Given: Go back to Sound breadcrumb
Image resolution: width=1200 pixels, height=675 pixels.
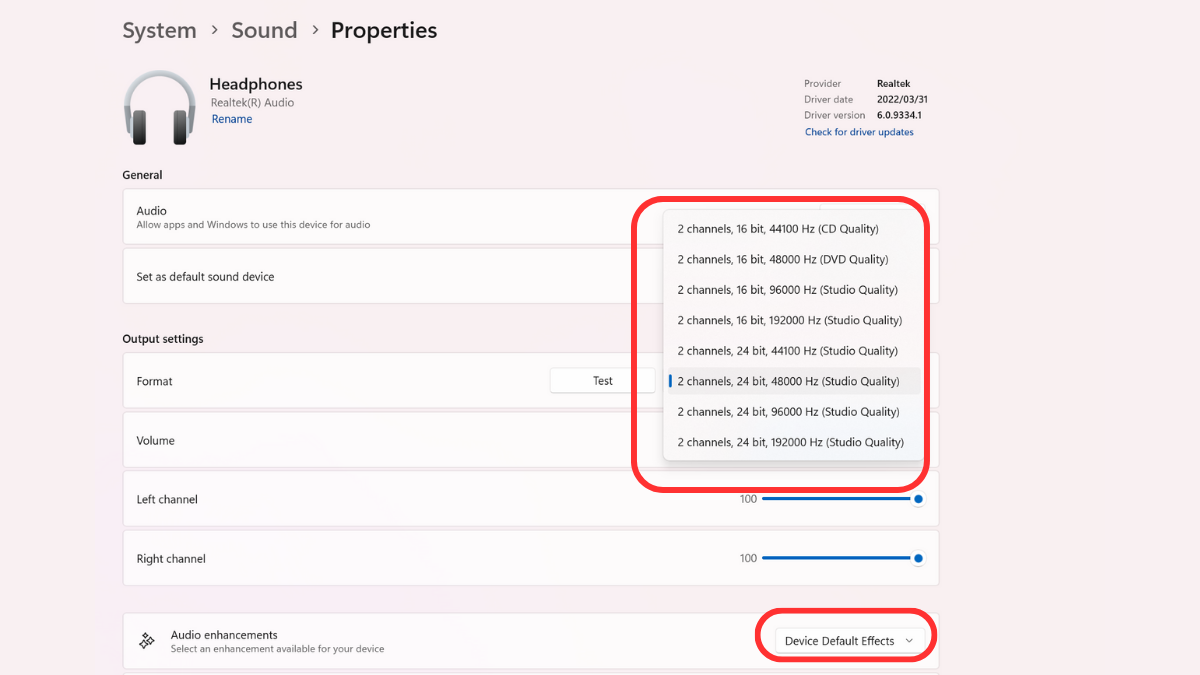Looking at the screenshot, I should pos(264,31).
